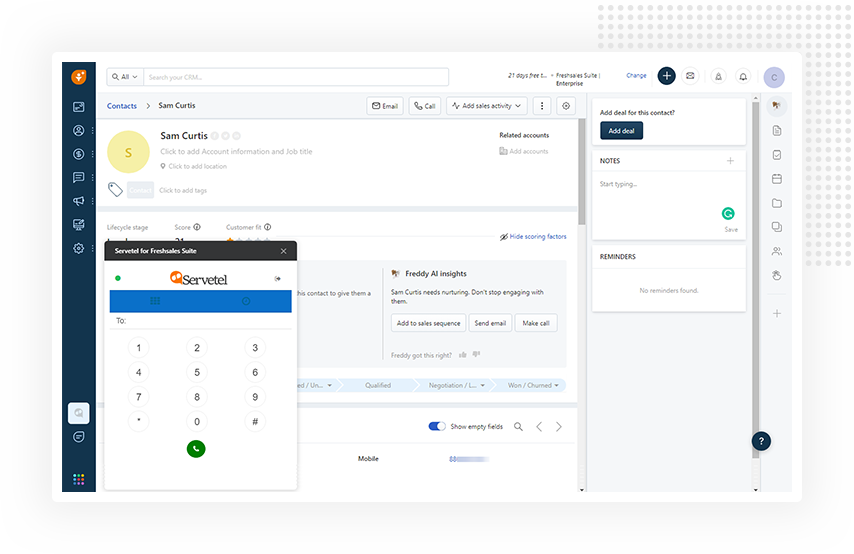Open the settings gear icon in sidebar
Image resolution: width=854 pixels, height=554 pixels.
pos(78,248)
